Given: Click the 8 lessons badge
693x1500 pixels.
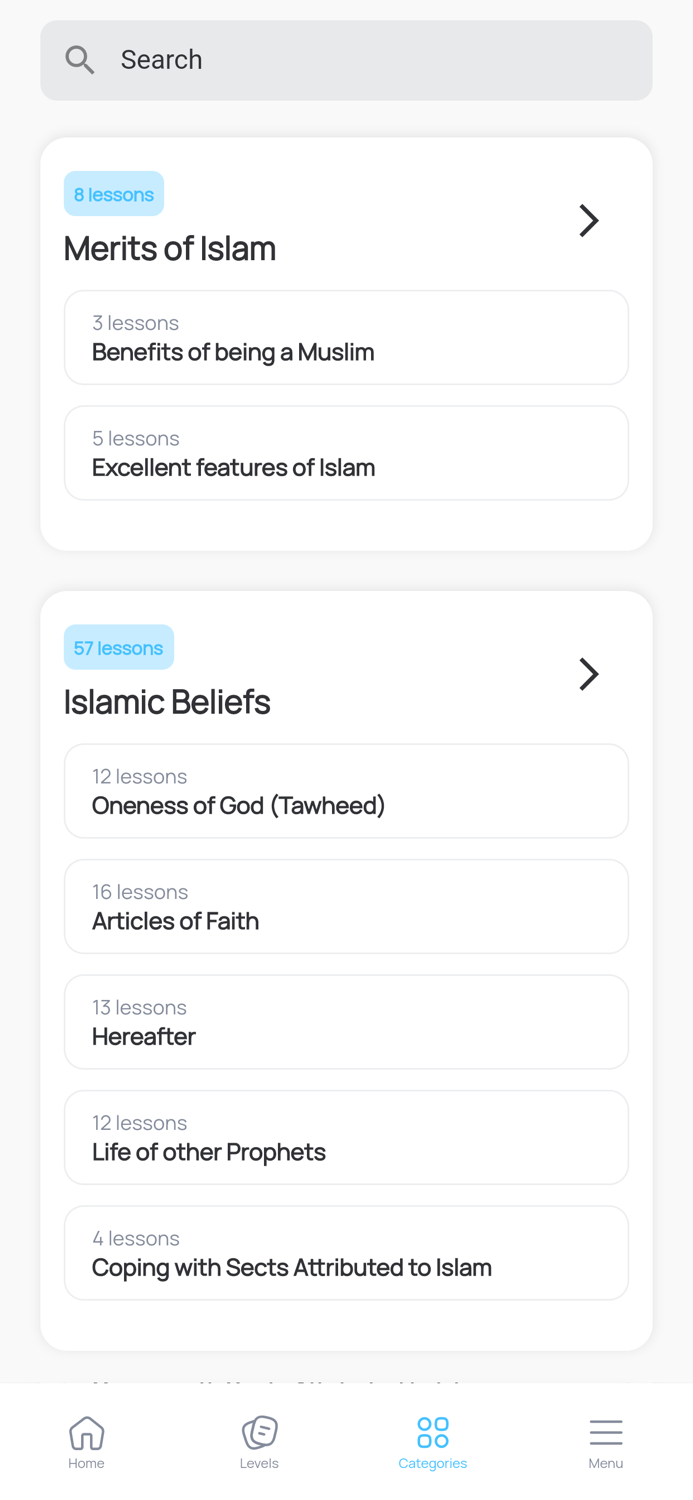Looking at the screenshot, I should coord(113,194).
